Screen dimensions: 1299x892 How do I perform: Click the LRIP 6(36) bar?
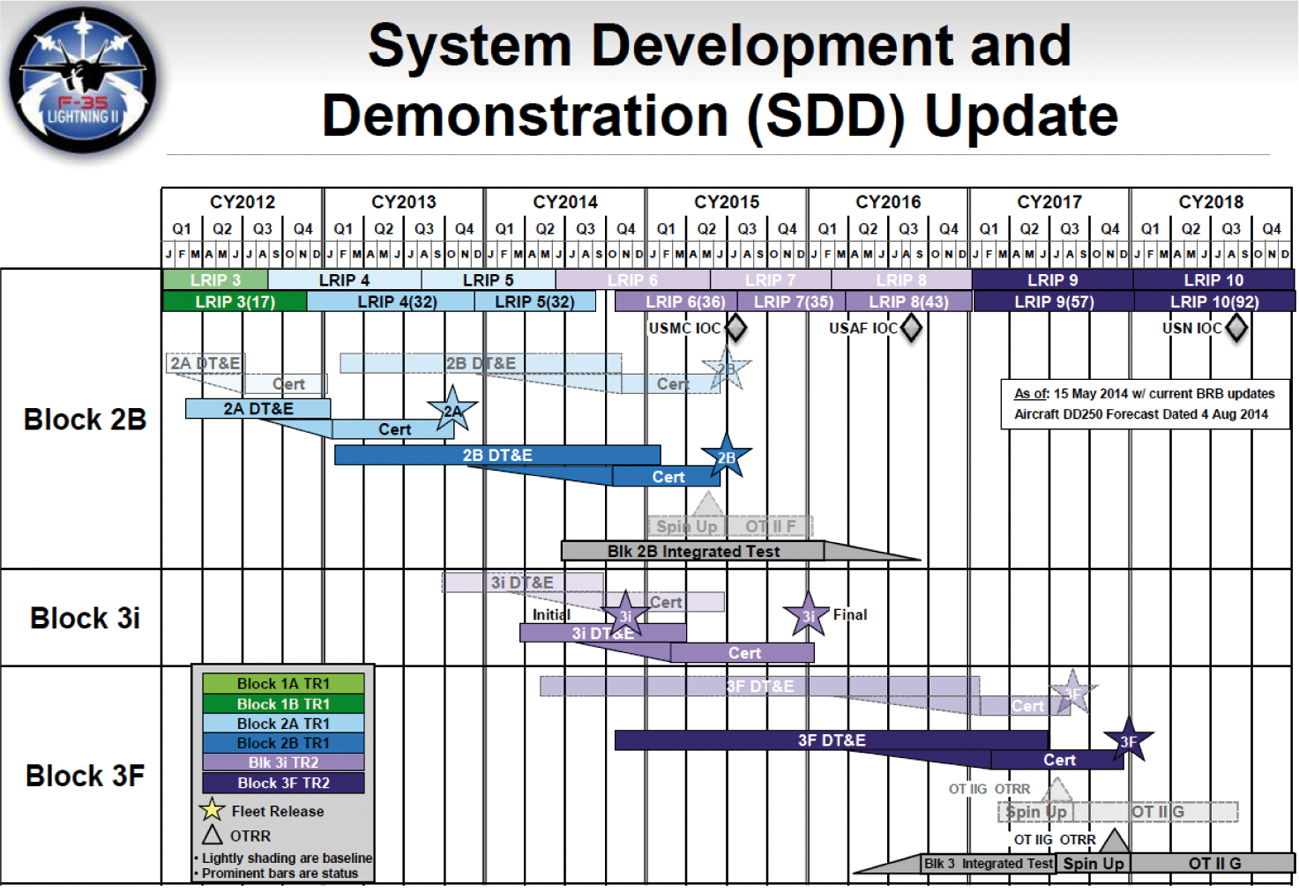pos(676,301)
